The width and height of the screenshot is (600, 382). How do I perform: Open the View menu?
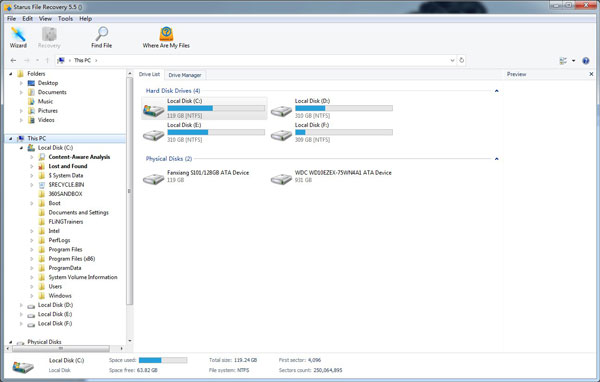click(45, 18)
